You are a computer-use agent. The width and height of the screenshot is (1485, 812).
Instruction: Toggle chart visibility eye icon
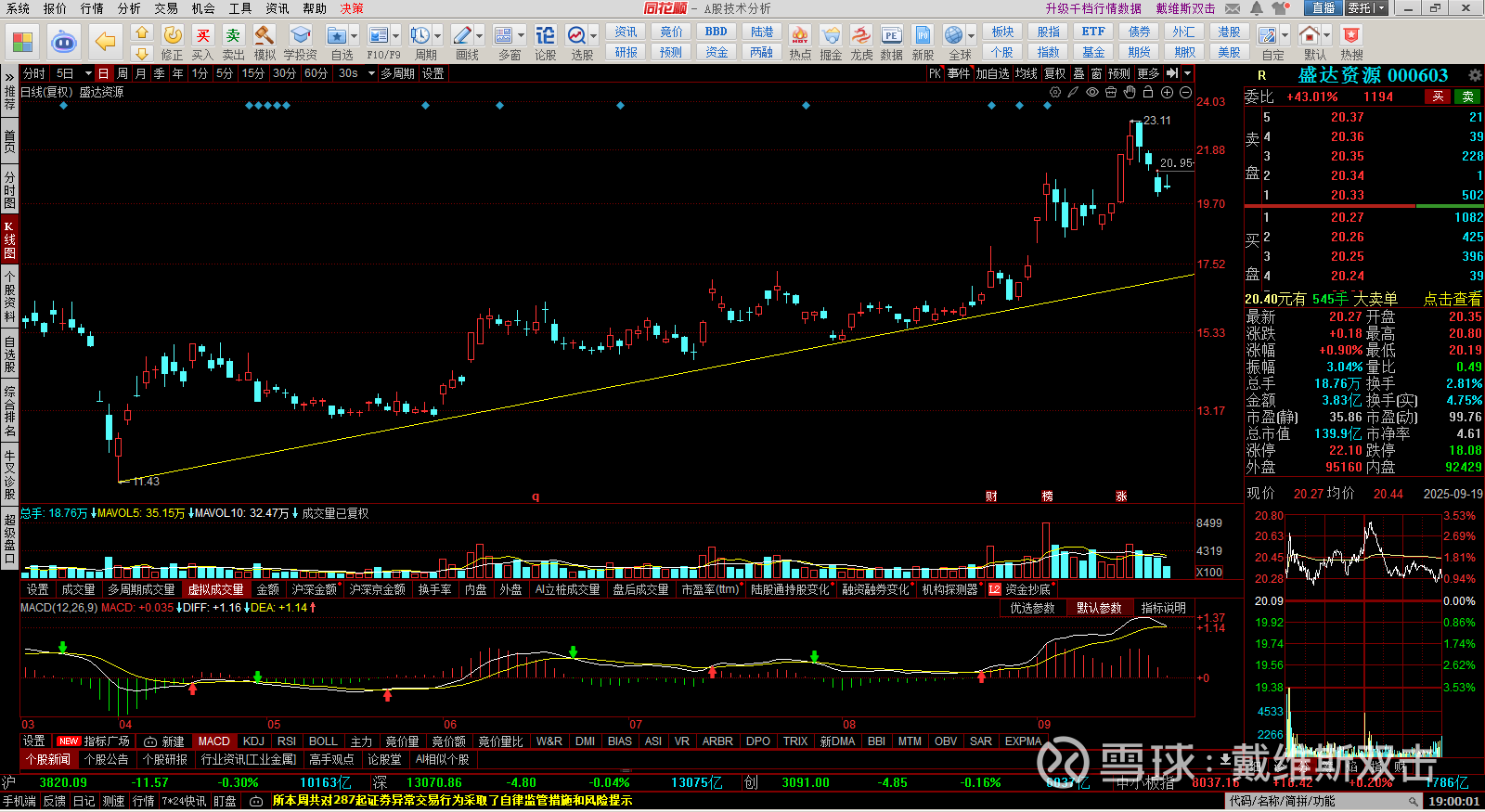pos(1092,92)
